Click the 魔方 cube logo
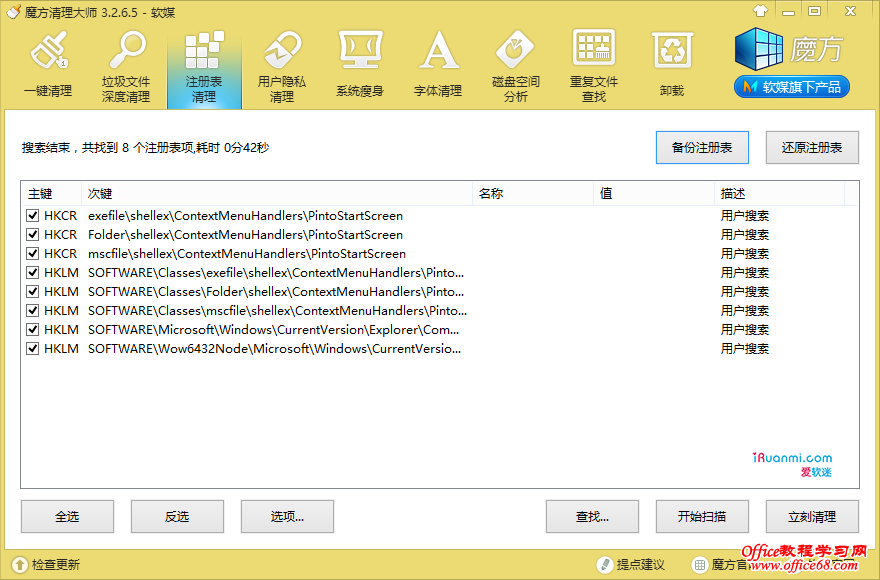This screenshot has width=880, height=580. pyautogui.click(x=759, y=49)
